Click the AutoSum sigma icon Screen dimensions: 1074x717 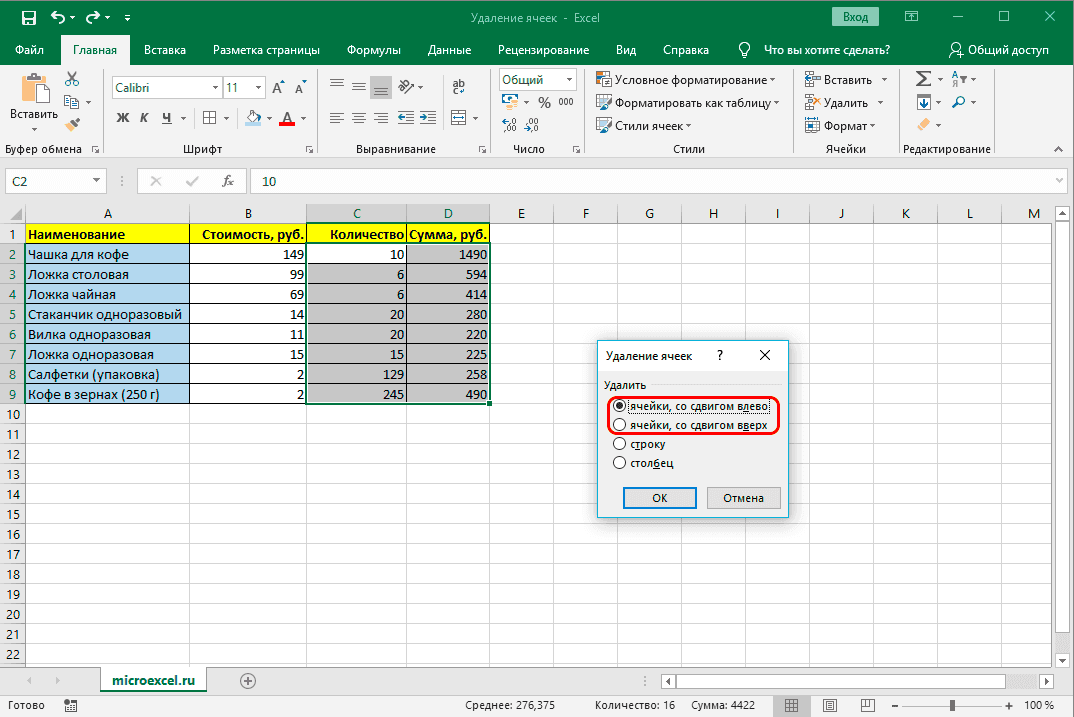click(923, 79)
